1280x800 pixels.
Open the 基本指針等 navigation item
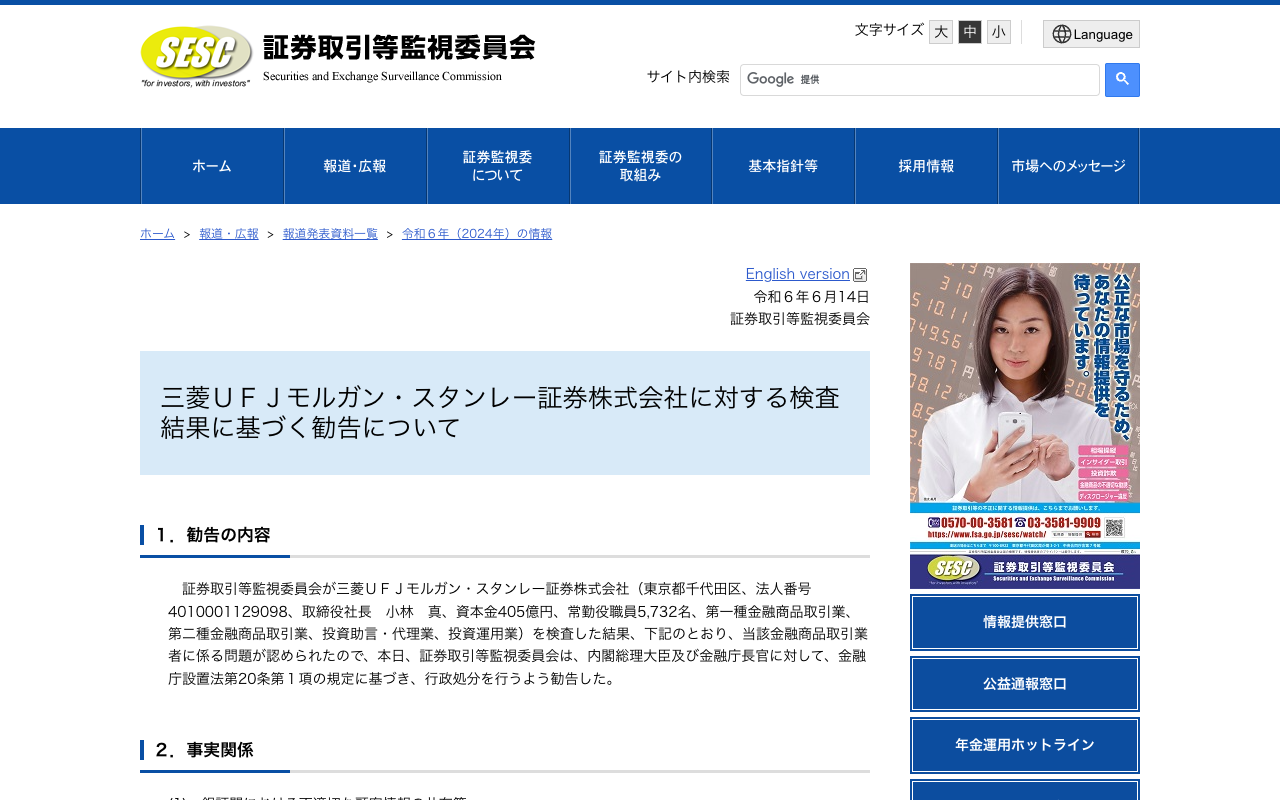tap(784, 166)
